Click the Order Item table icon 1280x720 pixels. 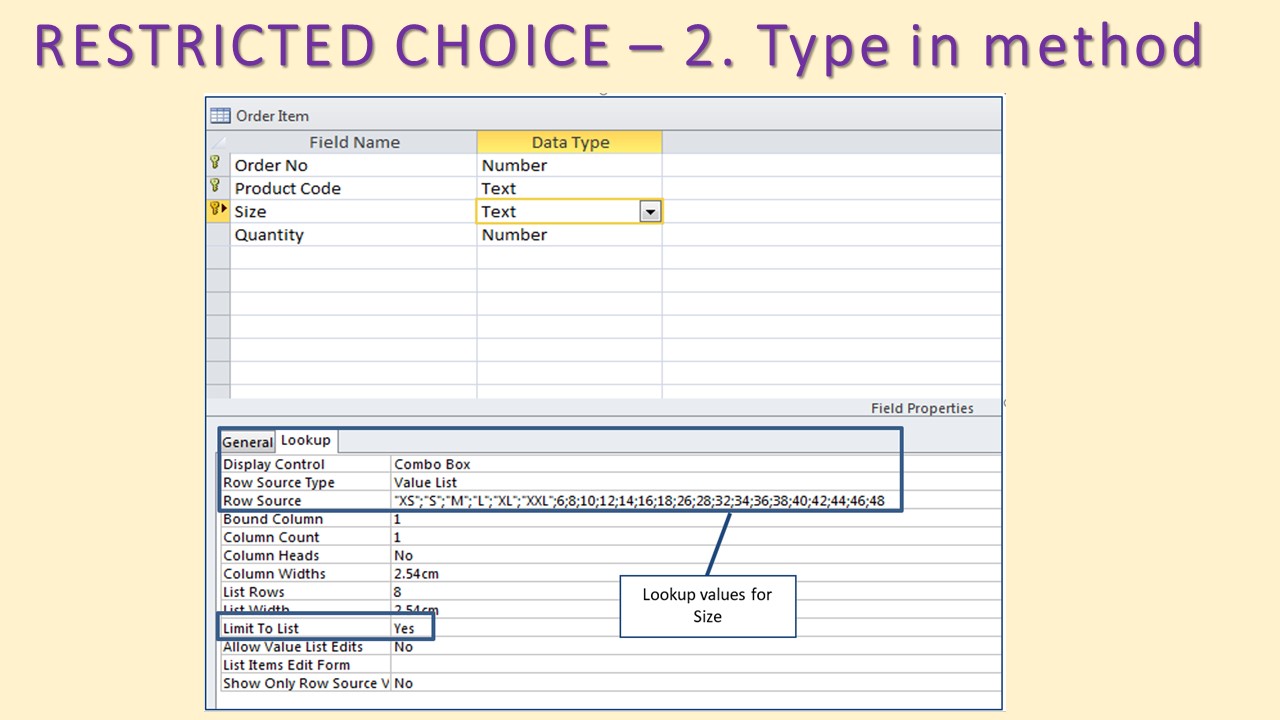220,115
